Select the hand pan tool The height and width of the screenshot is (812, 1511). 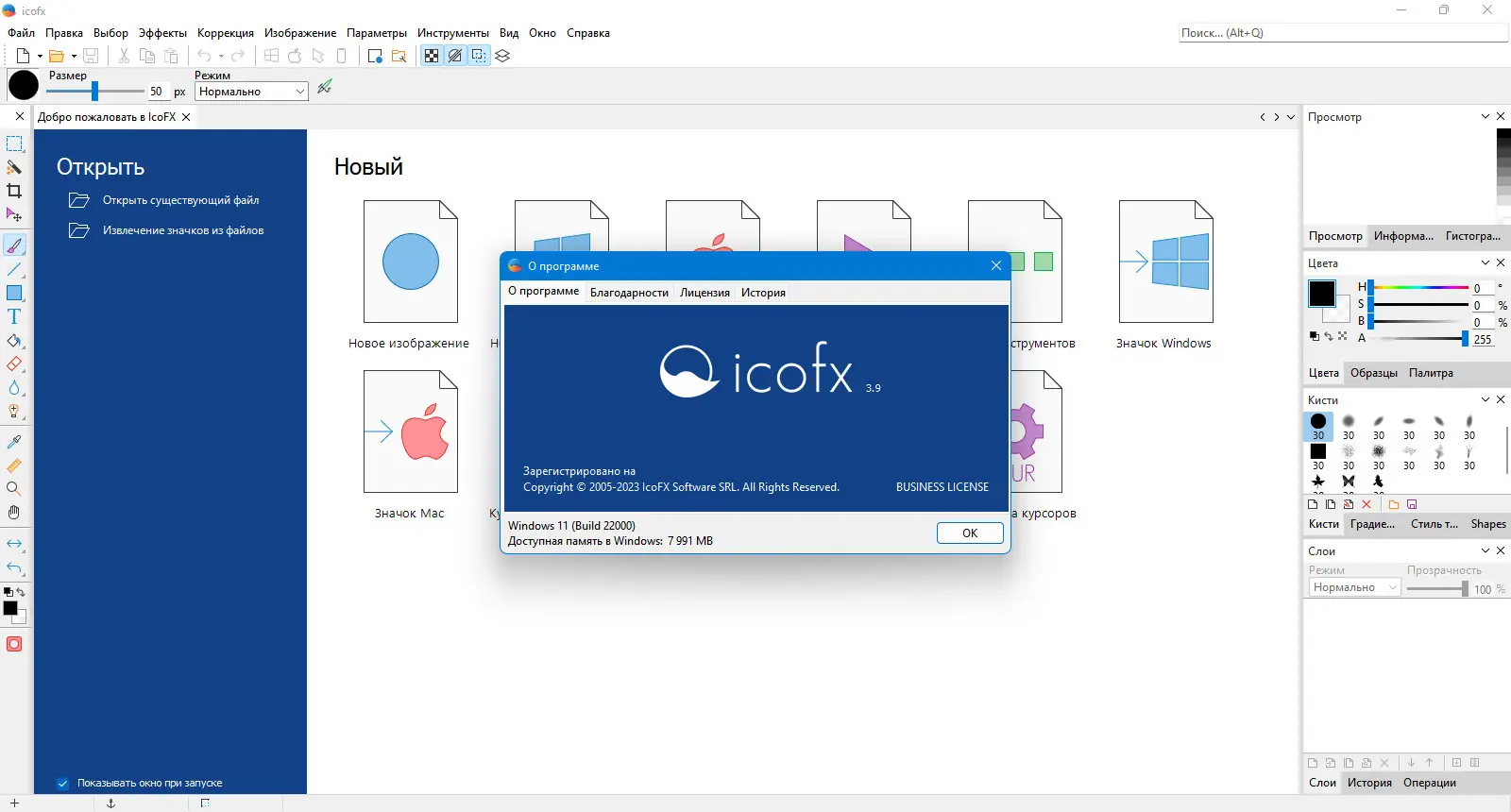(14, 512)
